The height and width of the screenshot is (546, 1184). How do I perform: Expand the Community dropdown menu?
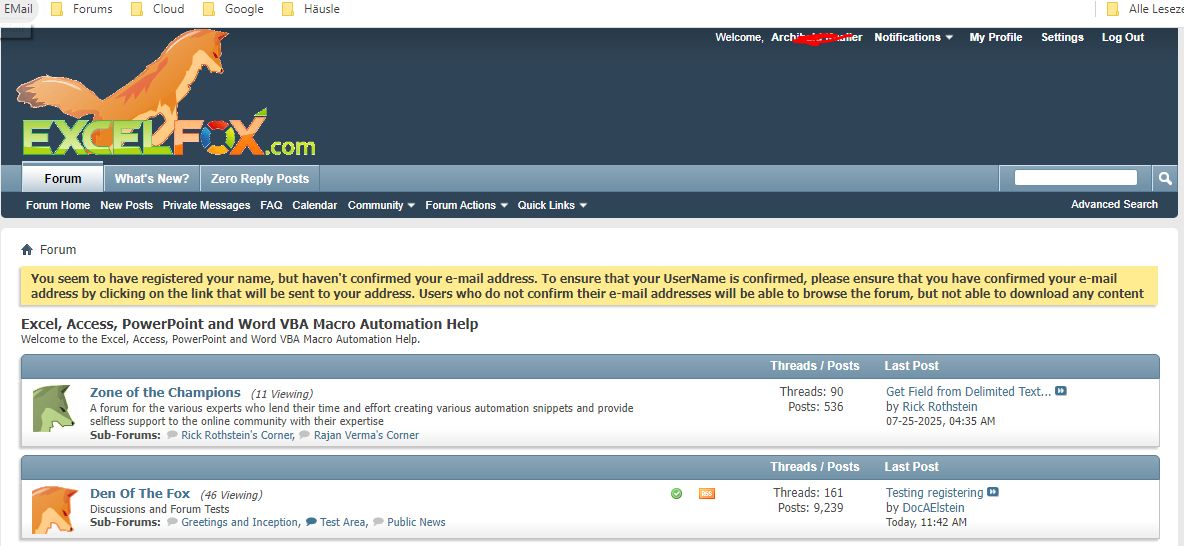pyautogui.click(x=381, y=205)
